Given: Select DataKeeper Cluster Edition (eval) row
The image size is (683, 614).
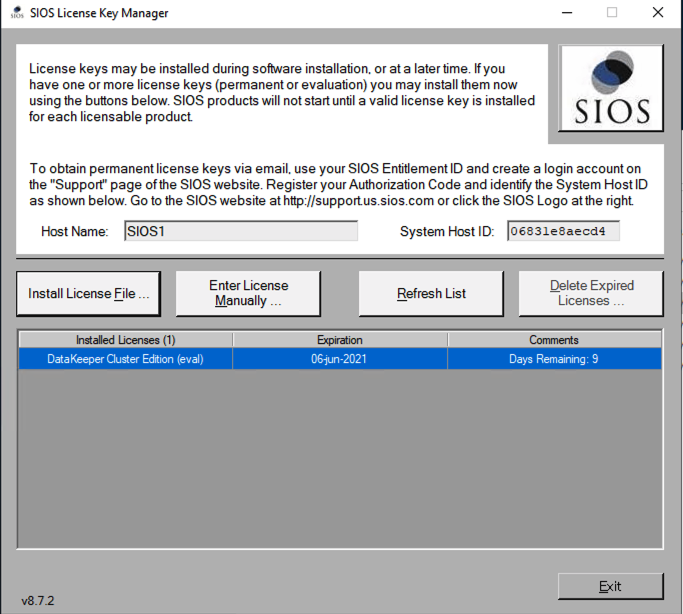Looking at the screenshot, I should (x=340, y=359).
